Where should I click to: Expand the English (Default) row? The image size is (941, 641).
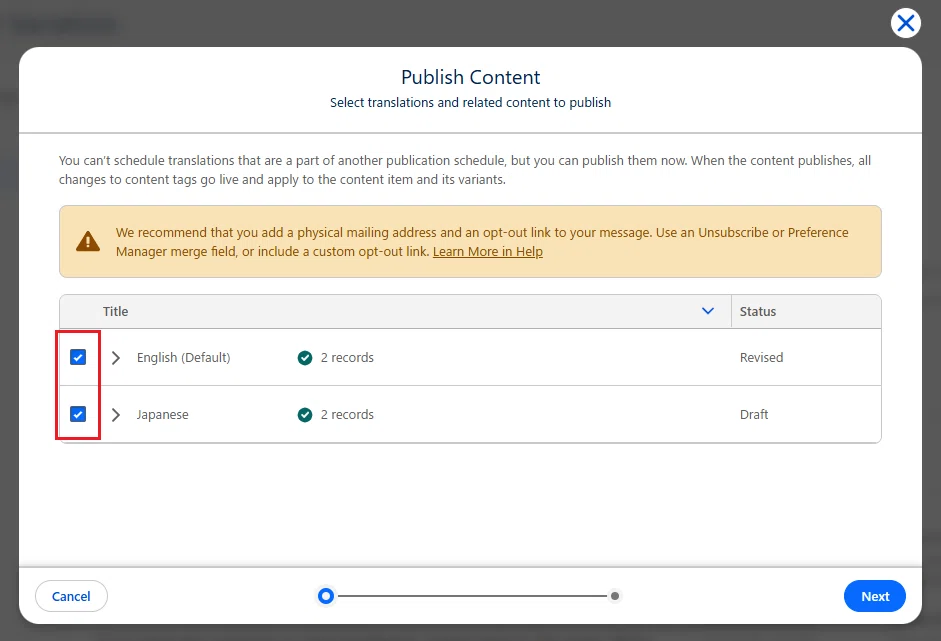tap(116, 358)
